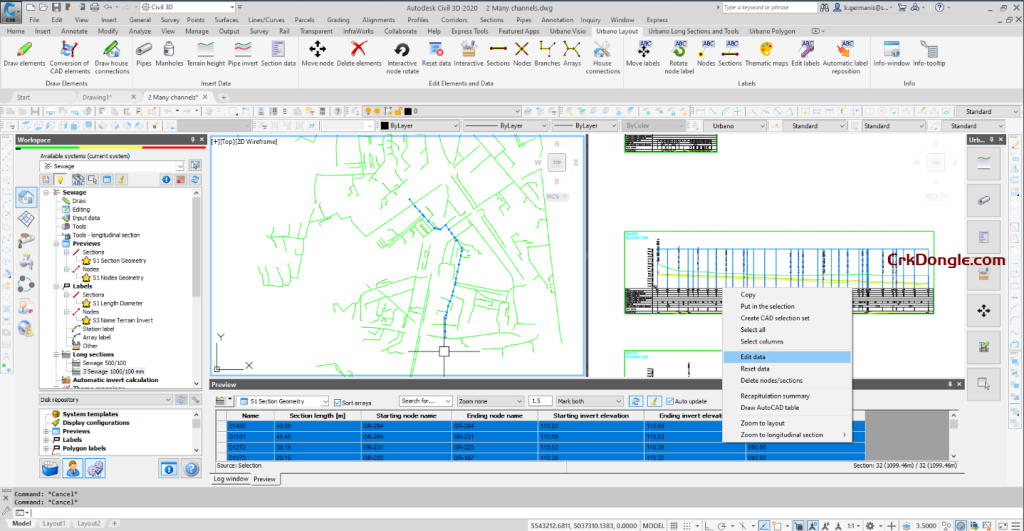Switch to the Log window tab
This screenshot has width=1024, height=531.
[231, 479]
